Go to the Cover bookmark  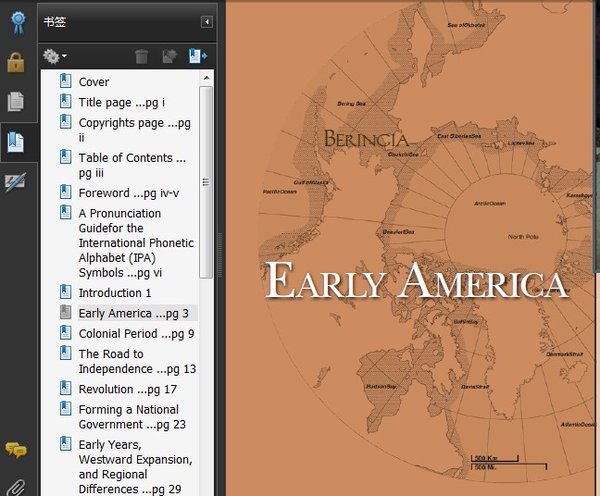coord(94,82)
